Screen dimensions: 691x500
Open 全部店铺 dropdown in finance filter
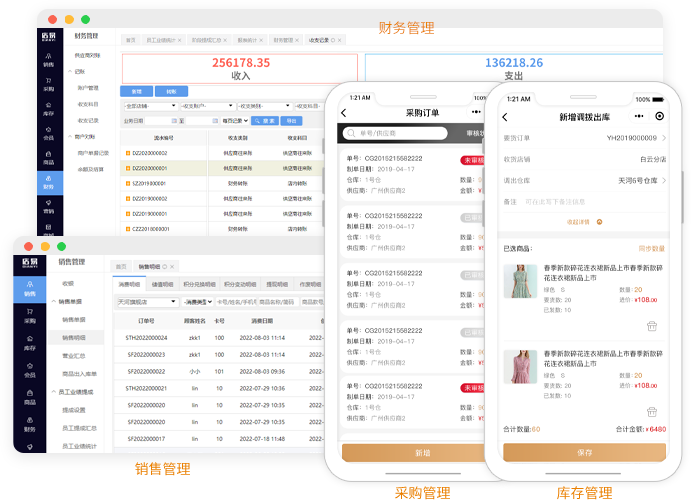(151, 106)
